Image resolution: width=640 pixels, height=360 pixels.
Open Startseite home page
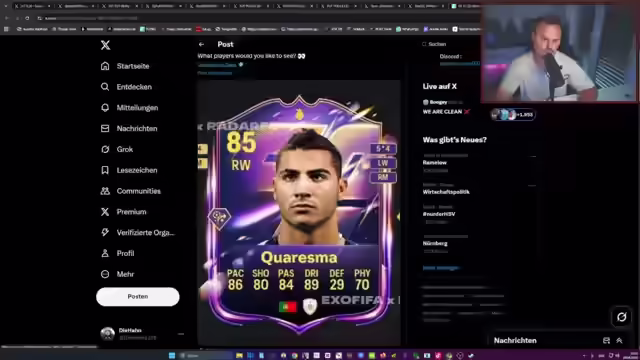[x=125, y=66]
